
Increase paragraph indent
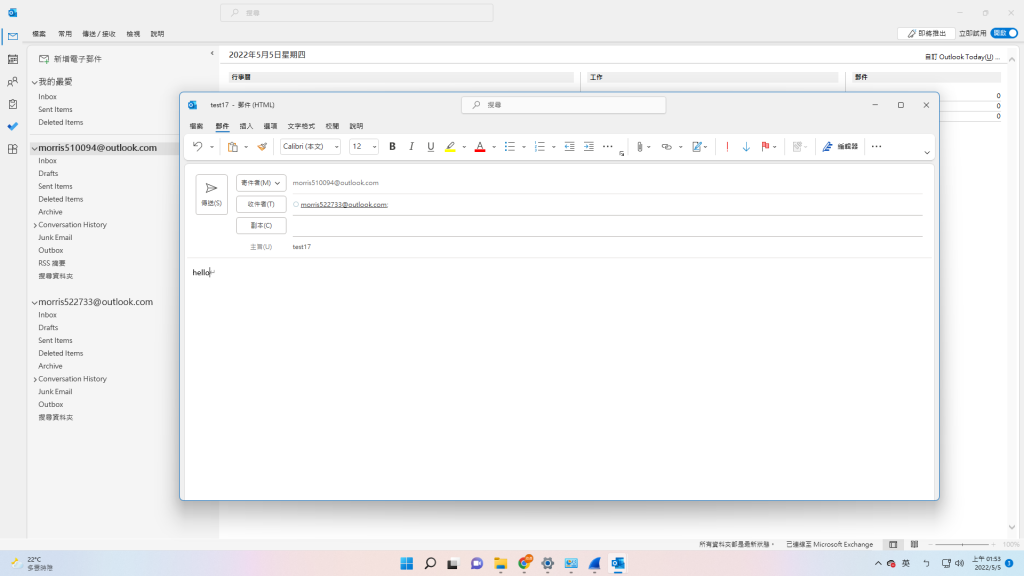[588, 147]
